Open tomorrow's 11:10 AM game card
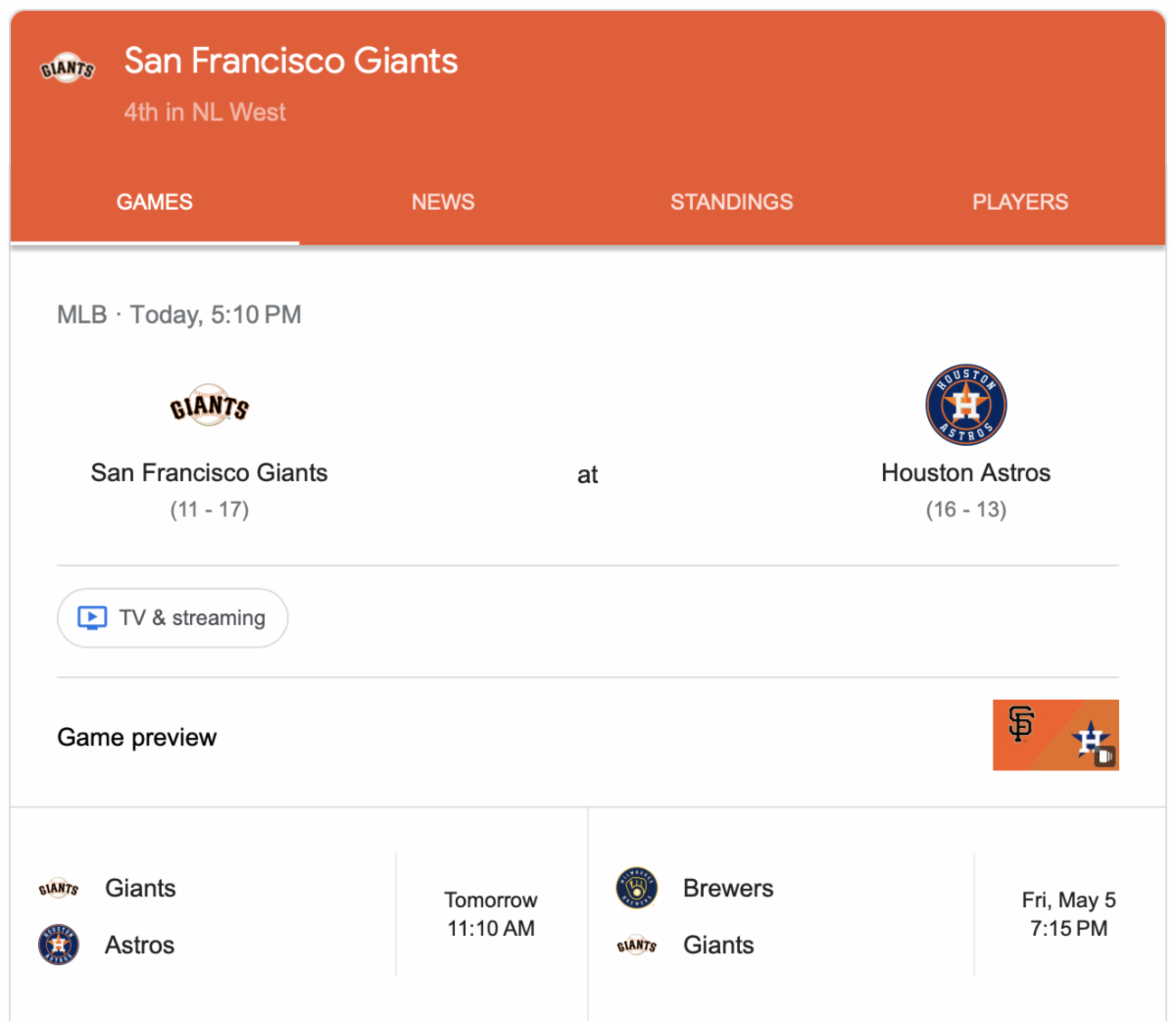Viewport: 1176px width, 1021px height. tap(490, 913)
